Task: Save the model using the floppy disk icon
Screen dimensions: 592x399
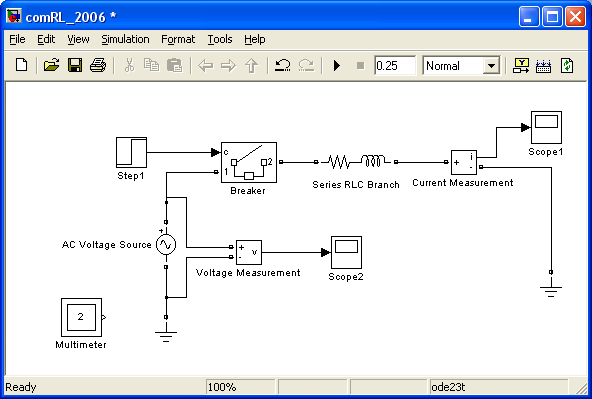Action: pyautogui.click(x=75, y=66)
